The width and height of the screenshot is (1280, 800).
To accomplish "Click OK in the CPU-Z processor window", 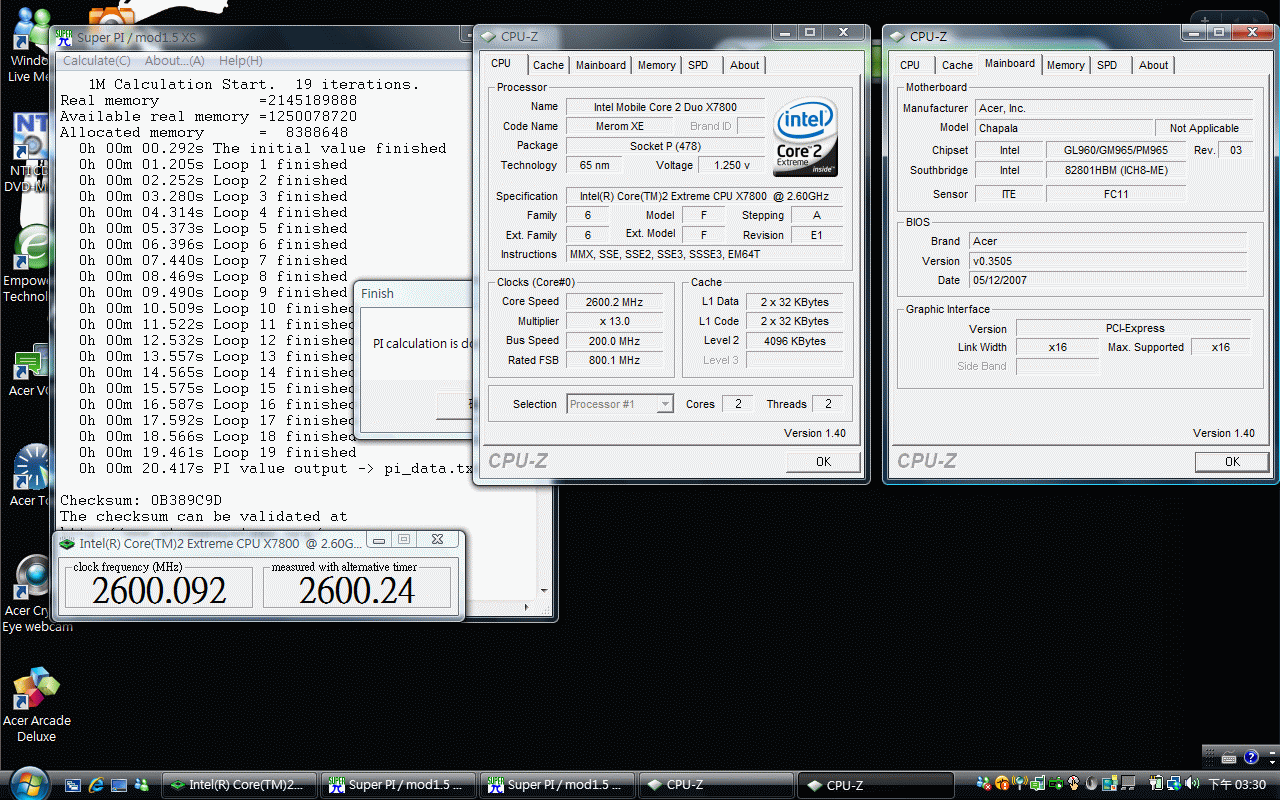I will [823, 461].
